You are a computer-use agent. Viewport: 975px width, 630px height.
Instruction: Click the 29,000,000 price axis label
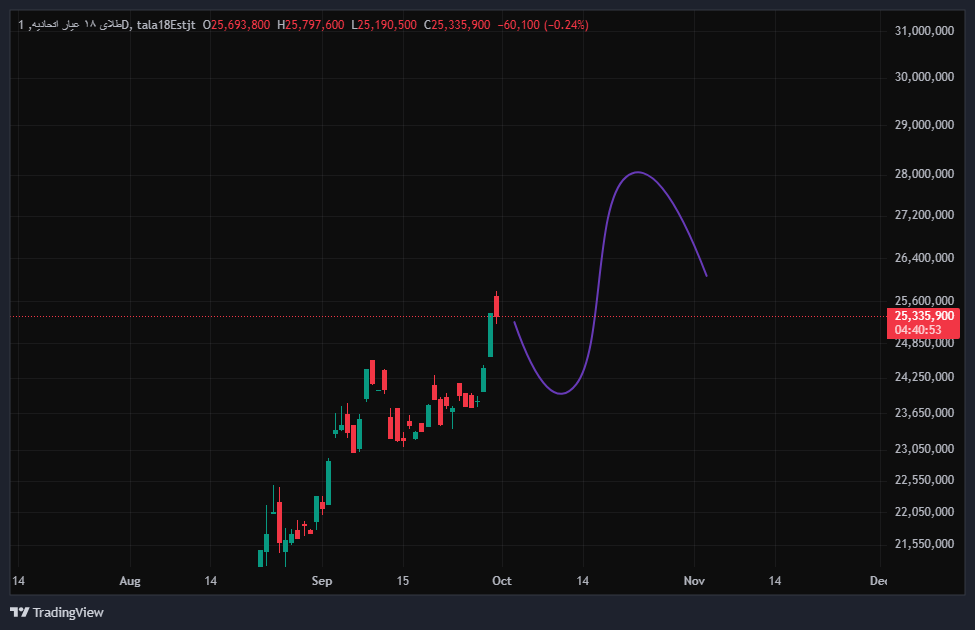(924, 125)
